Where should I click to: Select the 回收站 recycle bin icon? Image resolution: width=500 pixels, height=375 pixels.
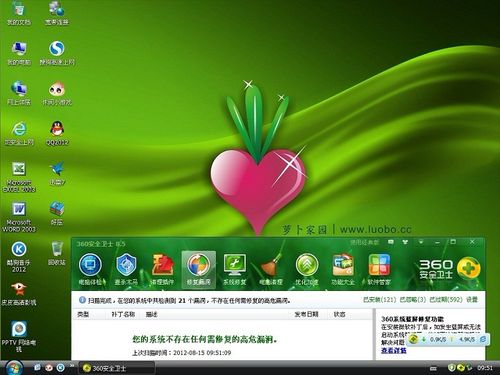click(x=57, y=253)
